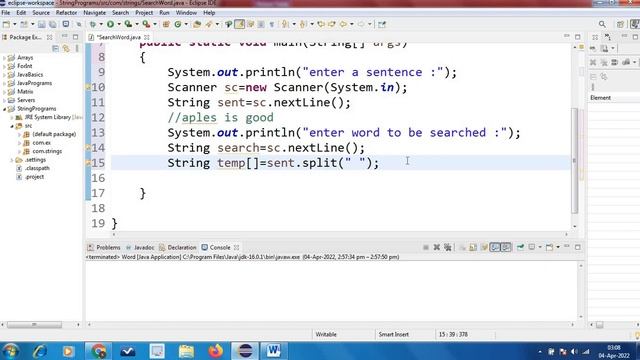This screenshot has width=640, height=360.
Task: Click the New Java Class icon
Action: pyautogui.click(x=178, y=24)
